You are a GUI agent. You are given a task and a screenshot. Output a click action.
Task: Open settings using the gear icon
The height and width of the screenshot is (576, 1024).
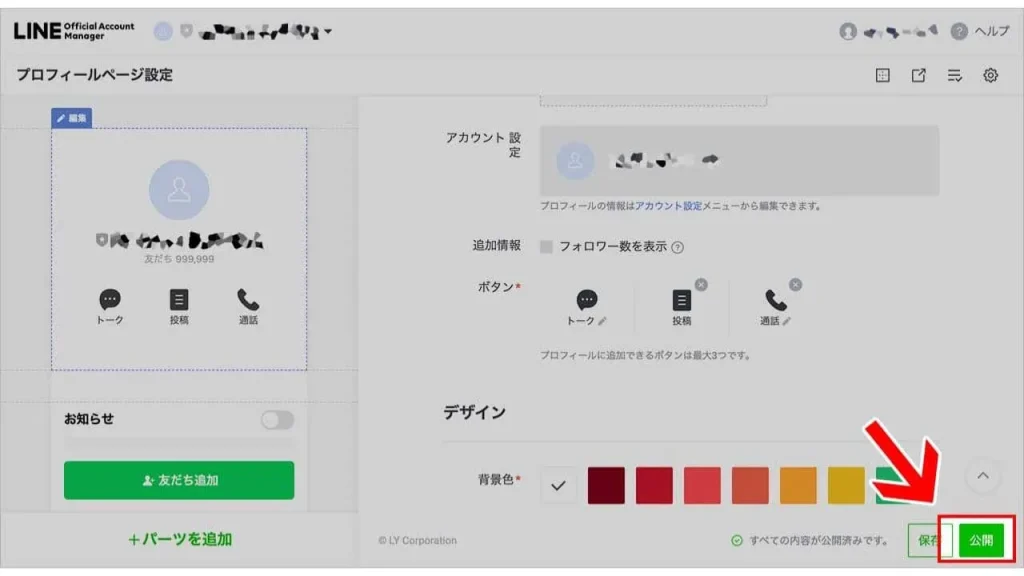coord(991,74)
